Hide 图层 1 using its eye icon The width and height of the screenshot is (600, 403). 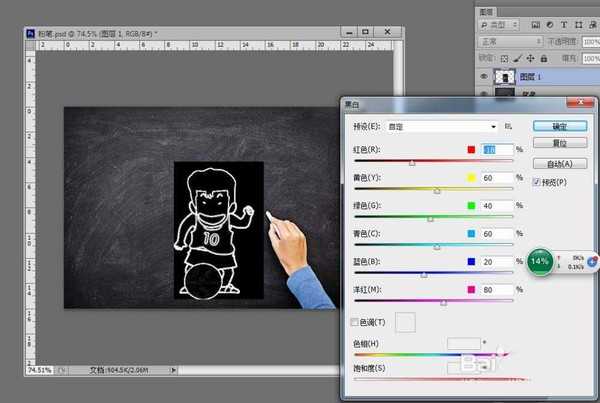(485, 77)
